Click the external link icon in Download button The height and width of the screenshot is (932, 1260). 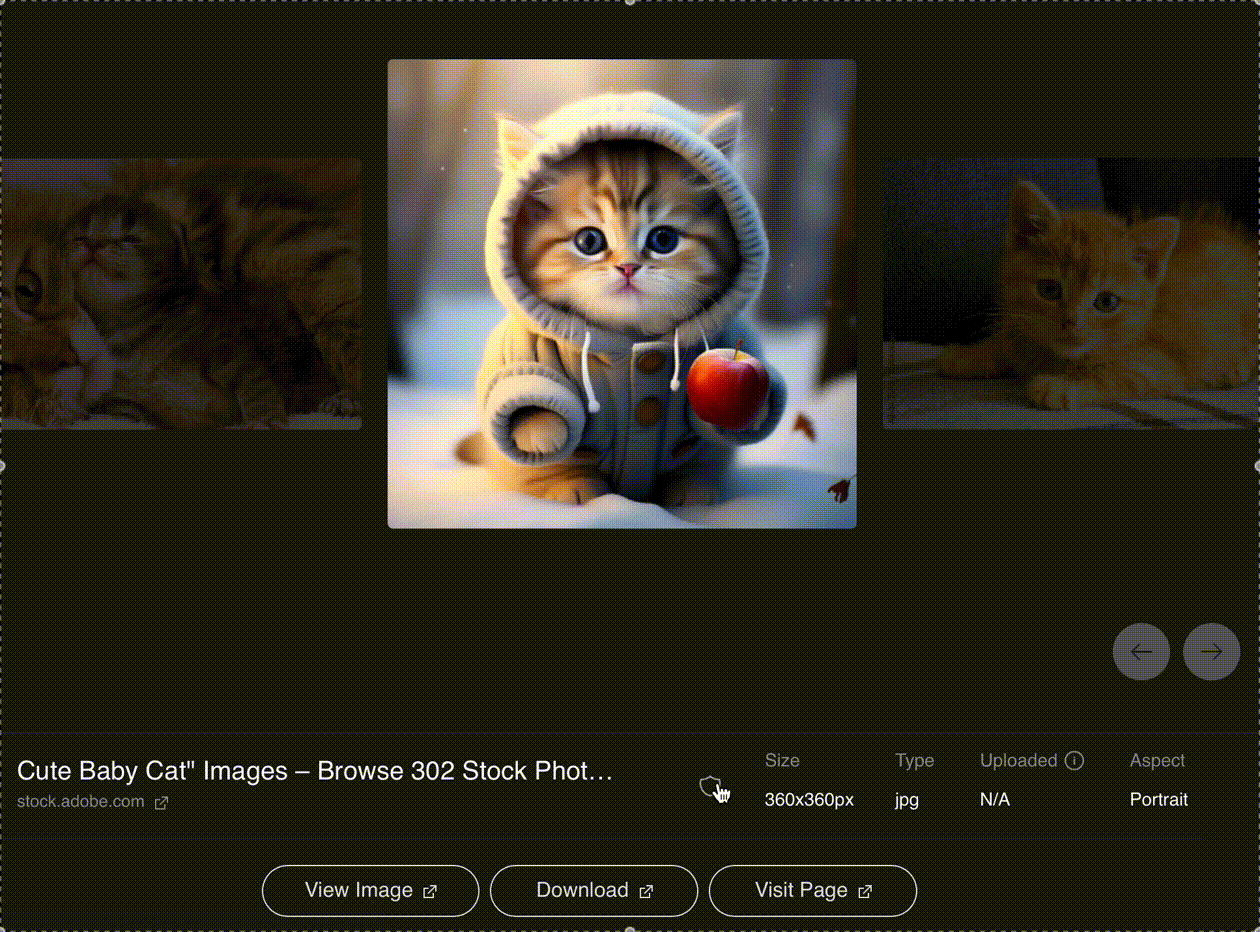point(646,890)
